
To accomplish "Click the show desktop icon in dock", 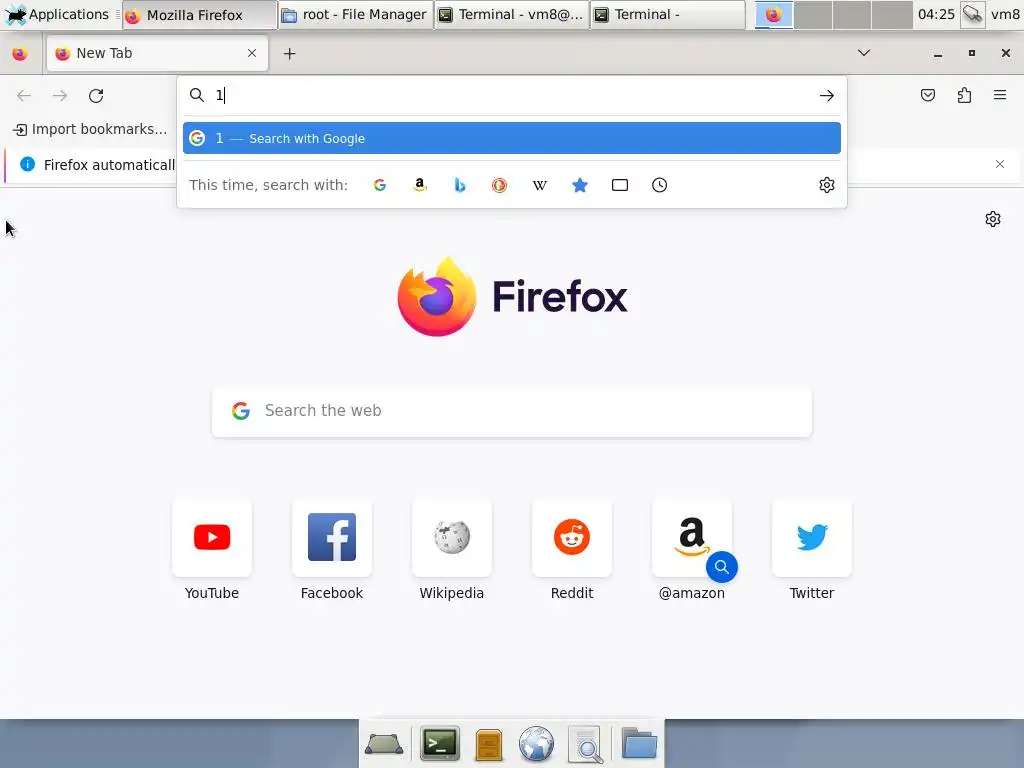I will coord(384,744).
